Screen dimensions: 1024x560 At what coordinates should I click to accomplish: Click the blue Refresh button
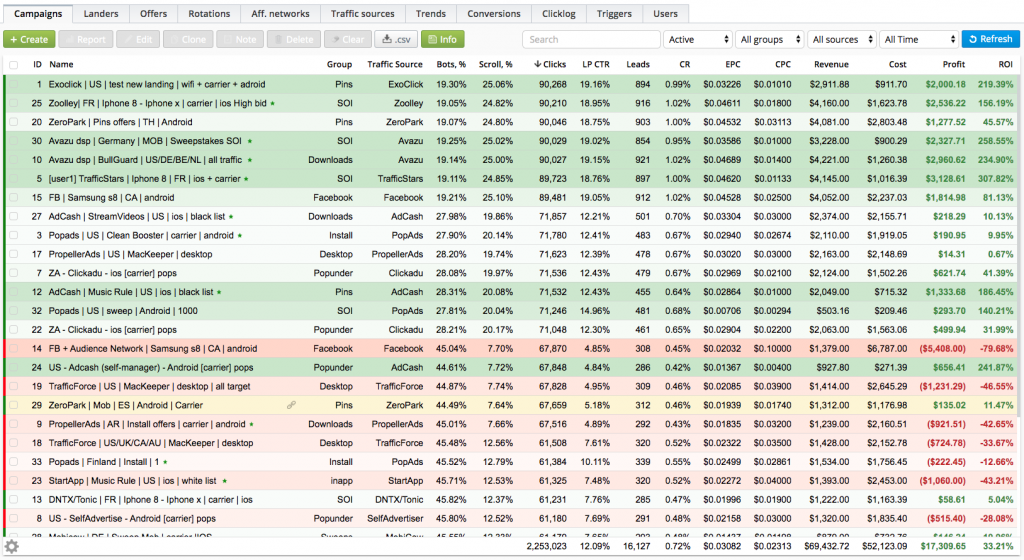(x=990, y=39)
